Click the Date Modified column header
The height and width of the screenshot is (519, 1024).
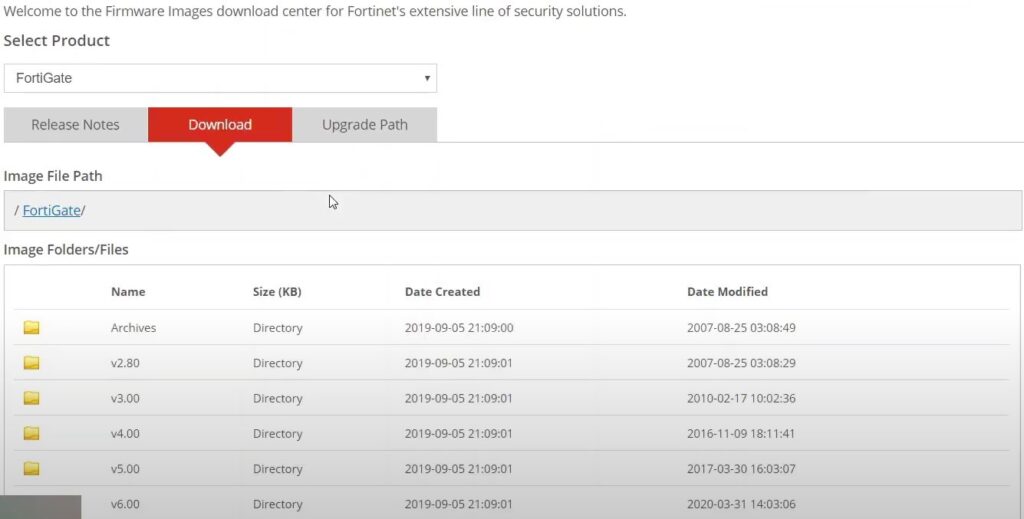(727, 292)
